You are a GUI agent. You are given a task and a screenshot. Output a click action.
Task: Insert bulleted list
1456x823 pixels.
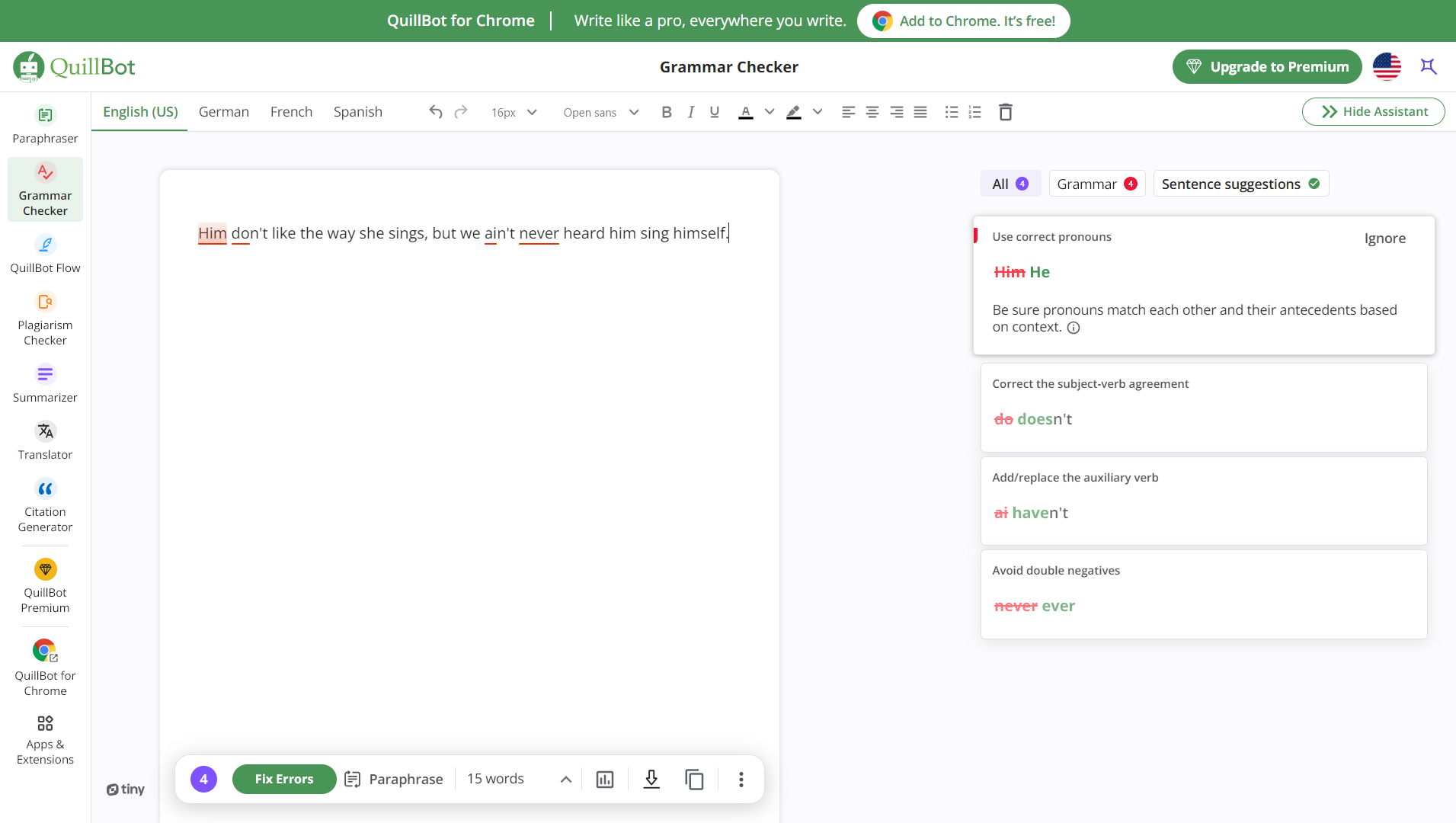(x=952, y=112)
